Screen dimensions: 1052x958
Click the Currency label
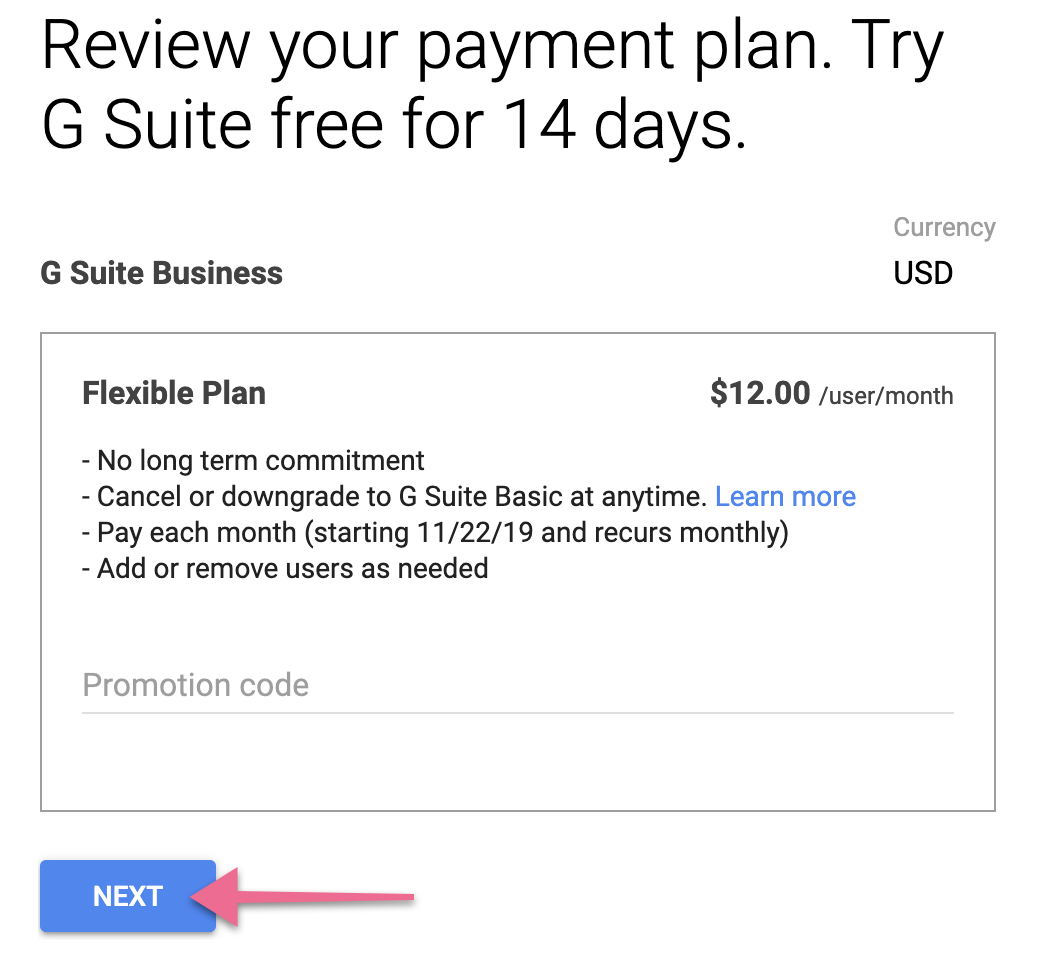(x=944, y=227)
